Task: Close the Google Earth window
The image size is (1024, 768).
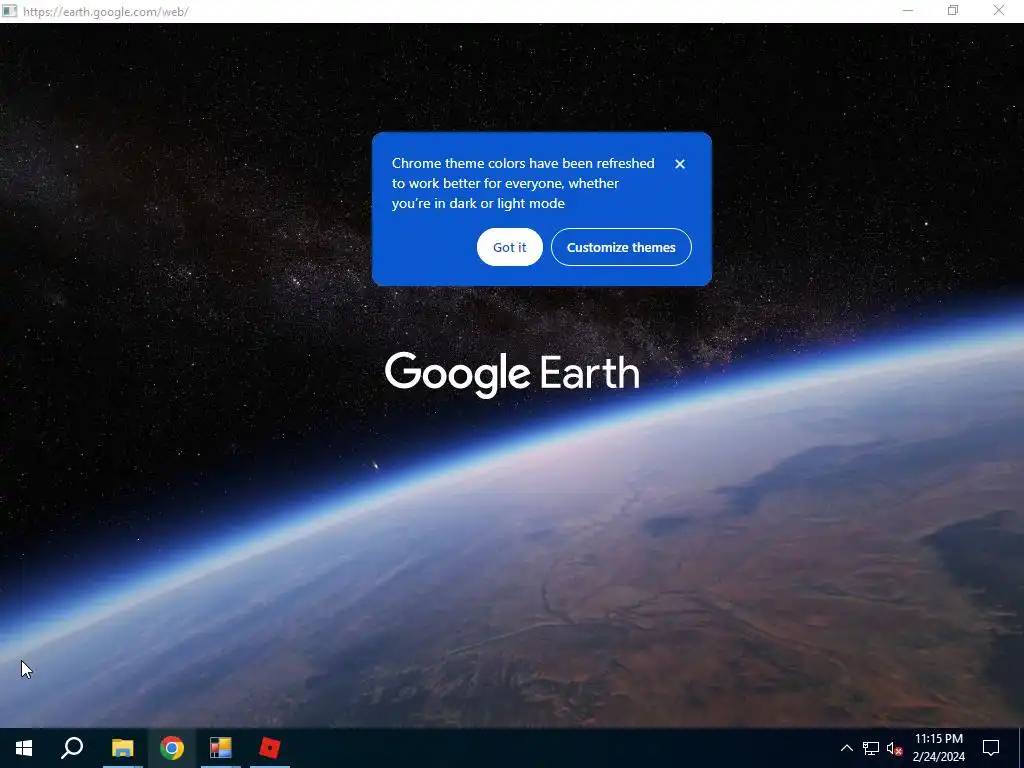Action: pyautogui.click(x=999, y=10)
